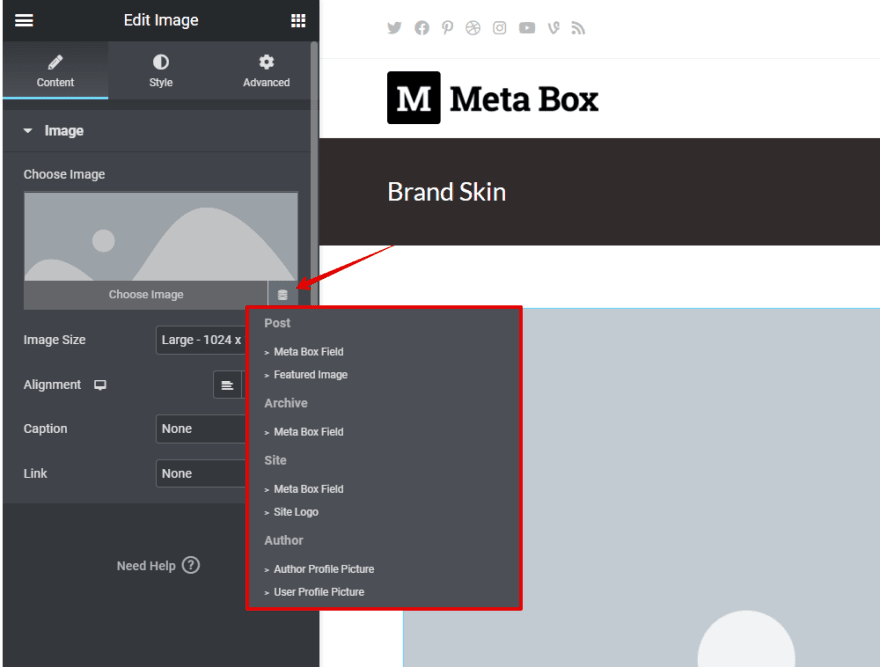Open the Instagram social link

499,28
